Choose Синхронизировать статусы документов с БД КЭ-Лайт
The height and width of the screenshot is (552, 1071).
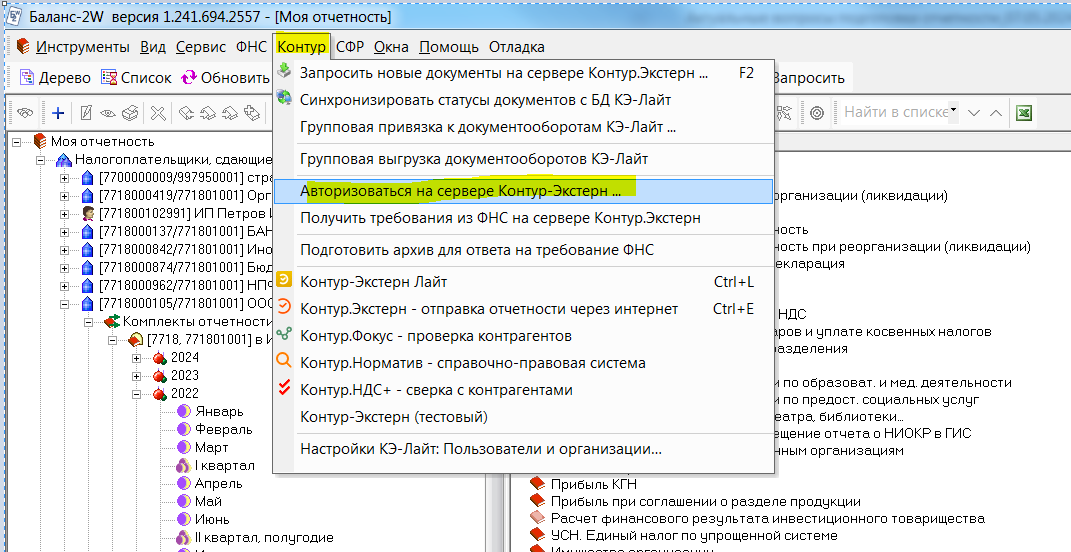click(523, 100)
